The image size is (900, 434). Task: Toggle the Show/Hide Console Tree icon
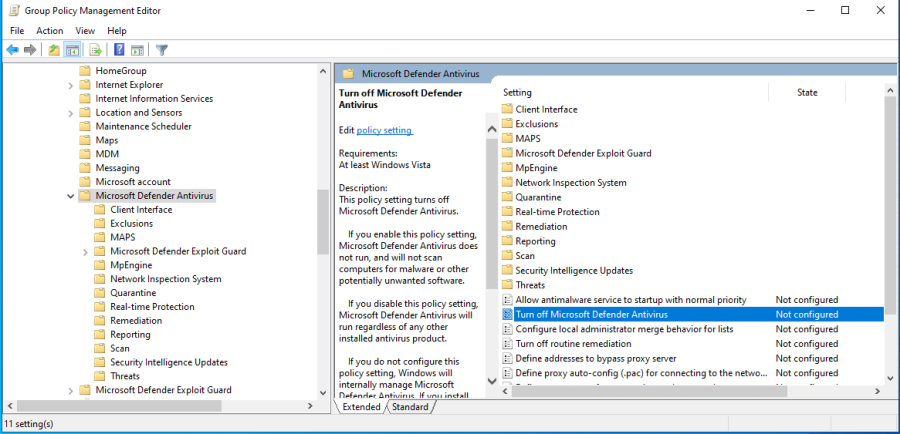(73, 50)
